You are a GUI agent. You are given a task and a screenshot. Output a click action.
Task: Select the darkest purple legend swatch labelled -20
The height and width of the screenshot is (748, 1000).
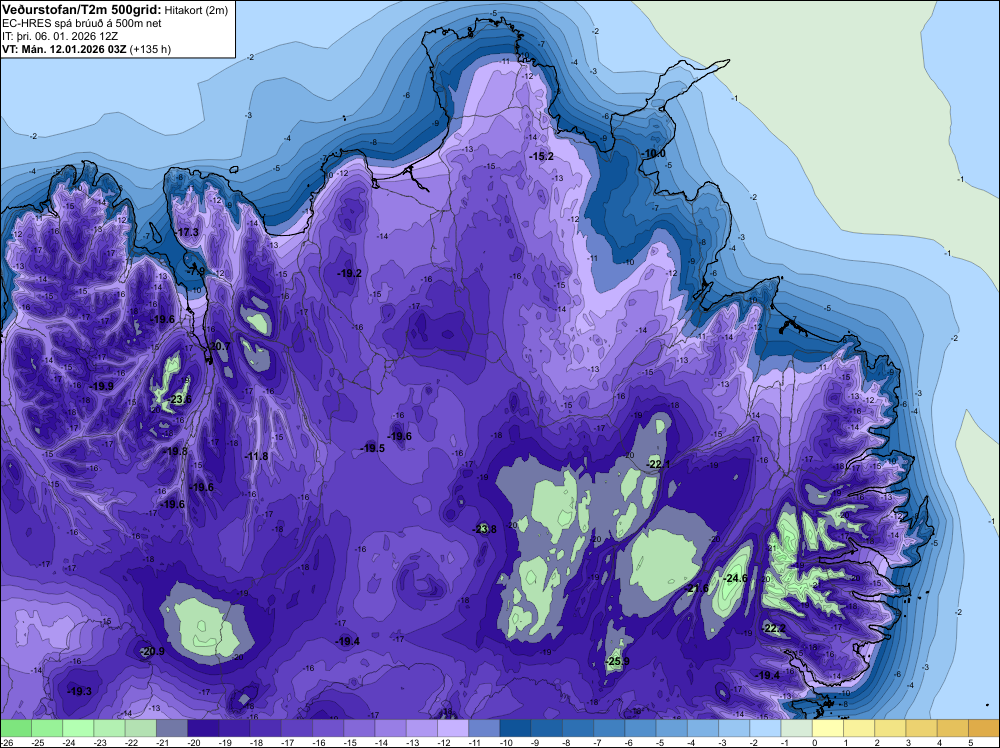click(x=203, y=728)
